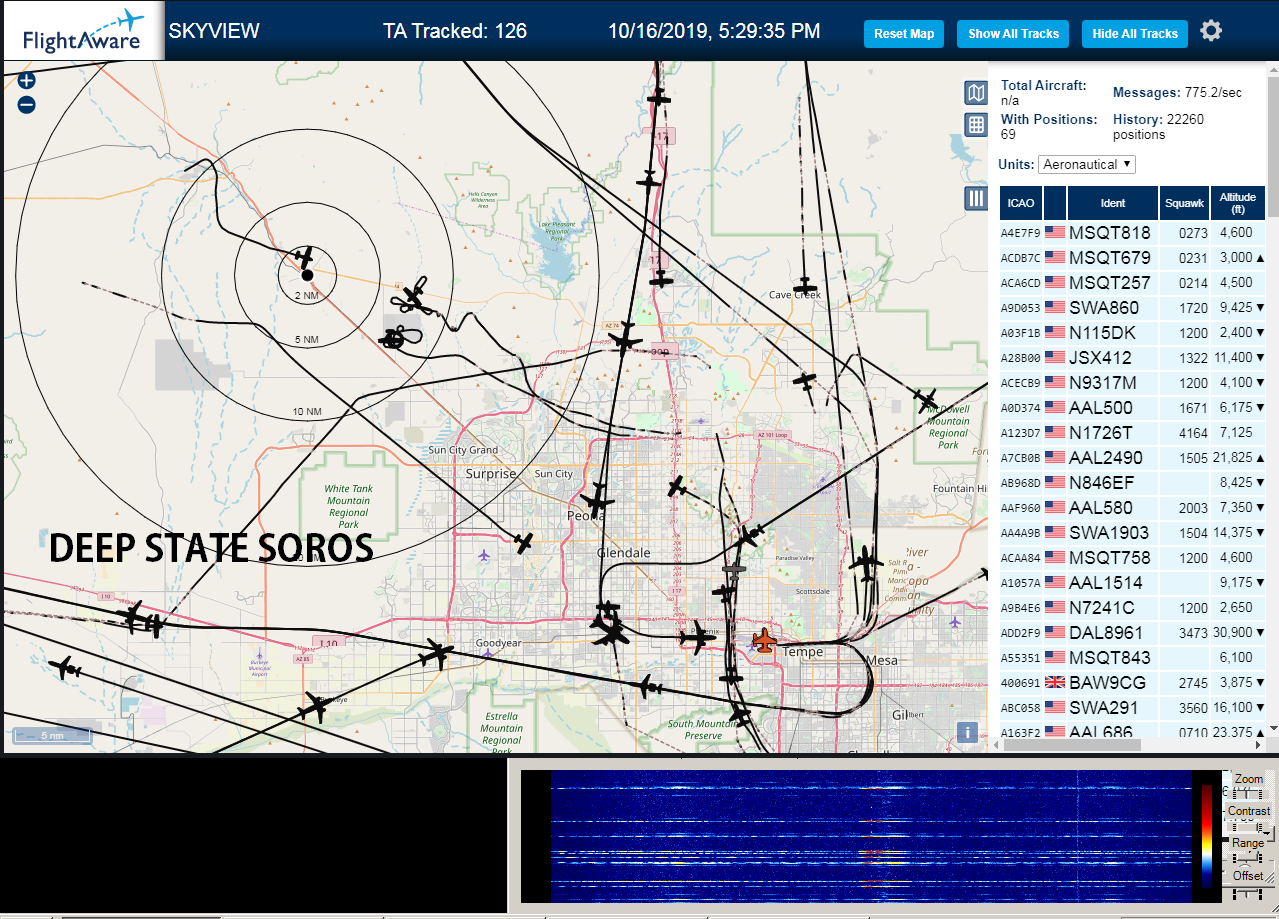Select the JSX412 aircraft row
Viewport: 1279px width, 919px height.
pos(1132,357)
